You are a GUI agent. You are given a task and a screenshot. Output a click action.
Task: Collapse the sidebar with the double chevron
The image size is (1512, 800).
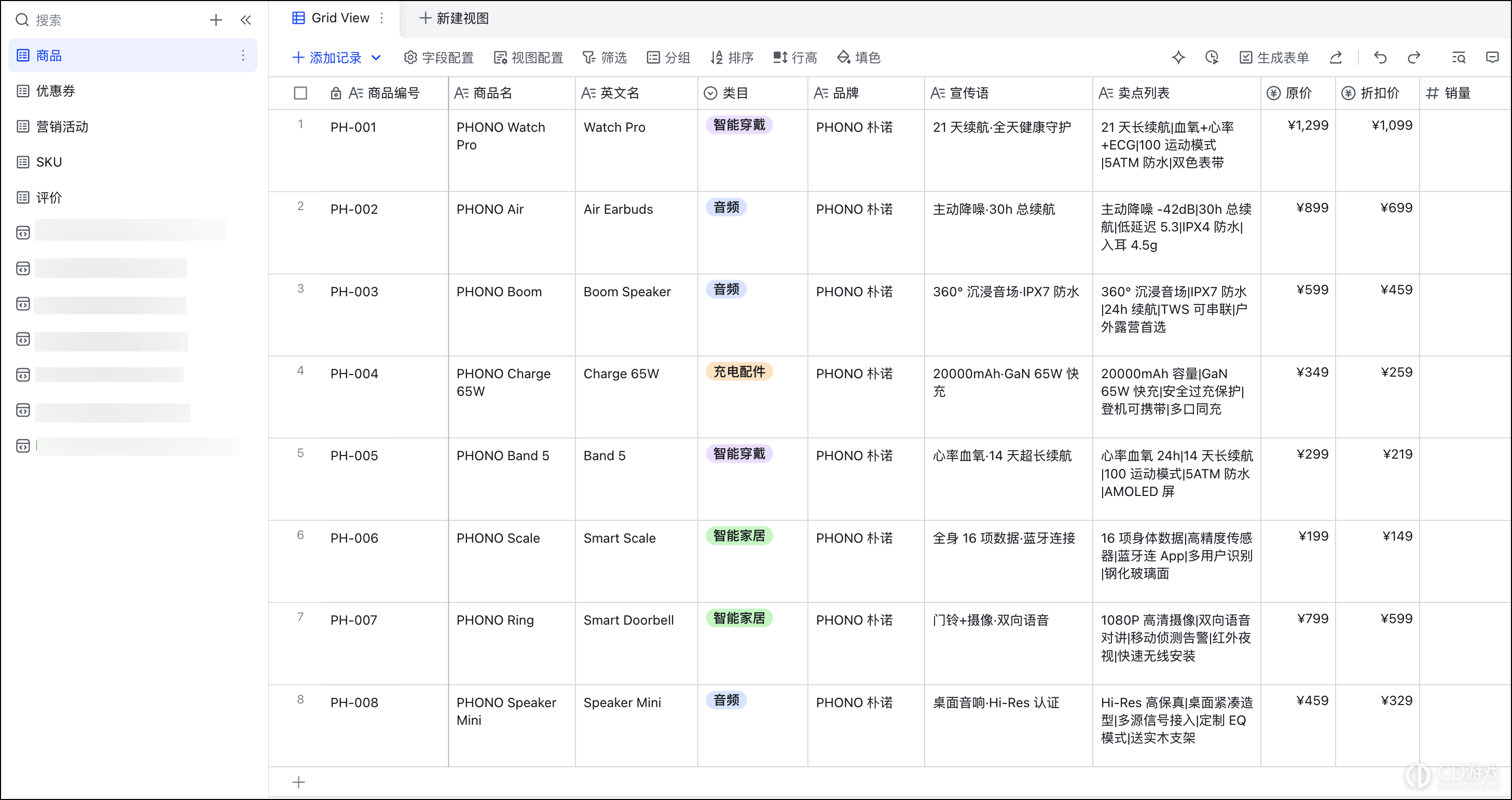pyautogui.click(x=246, y=20)
